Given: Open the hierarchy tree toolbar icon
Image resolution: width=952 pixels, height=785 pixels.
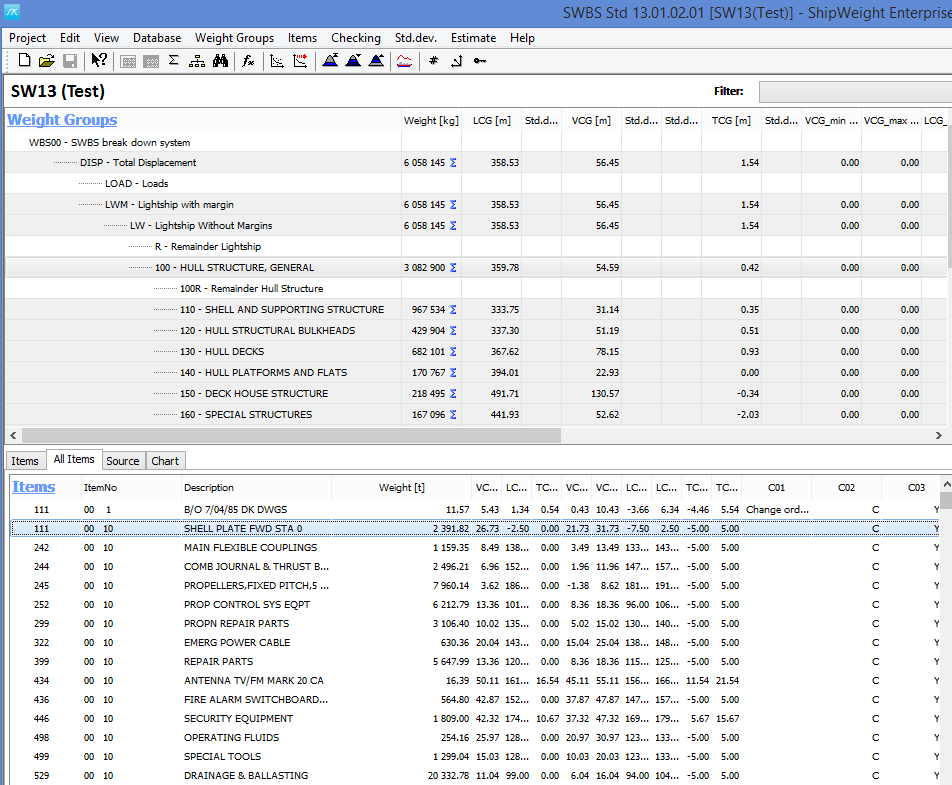Looking at the screenshot, I should (x=196, y=61).
